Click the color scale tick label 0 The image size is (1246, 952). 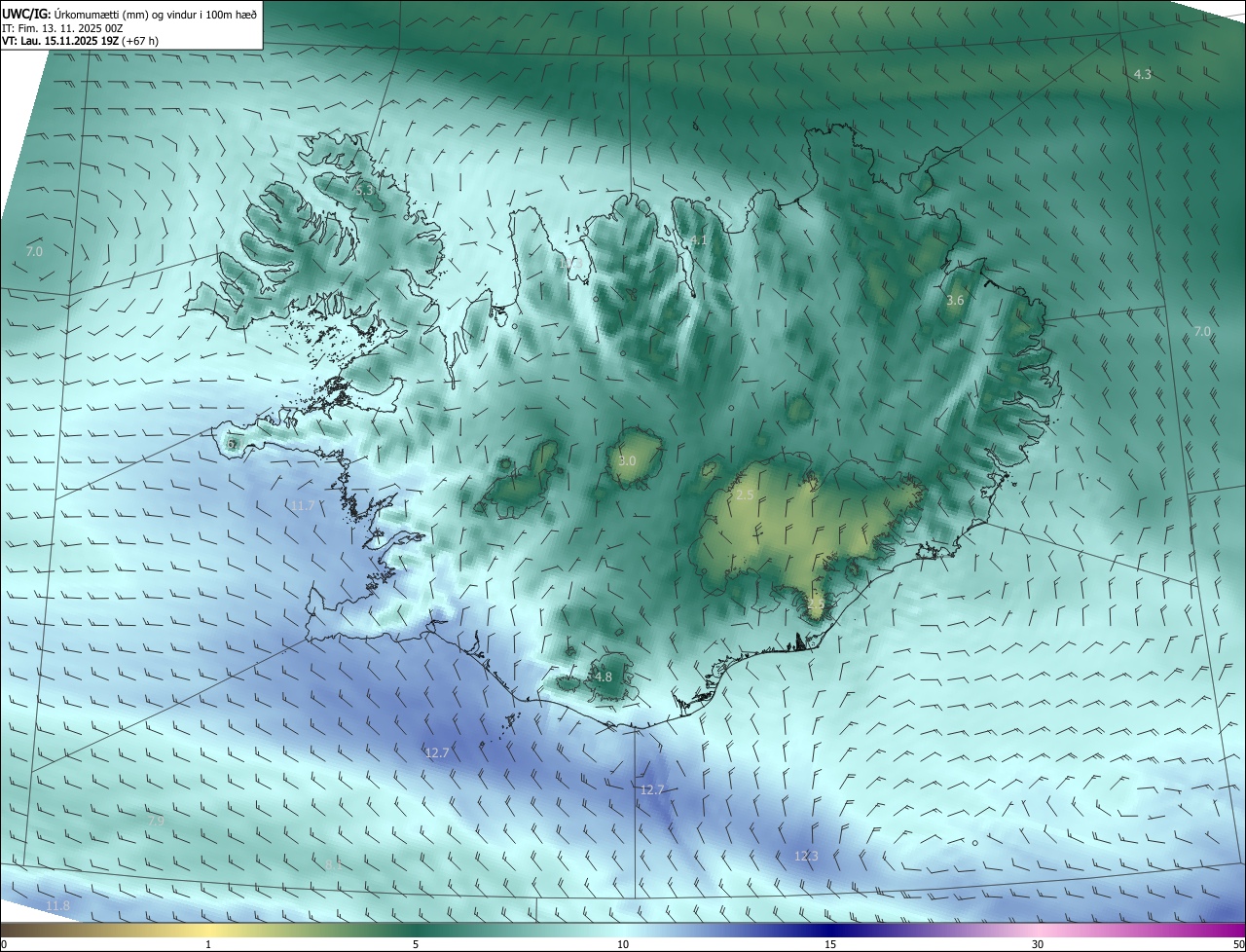click(x=4, y=945)
